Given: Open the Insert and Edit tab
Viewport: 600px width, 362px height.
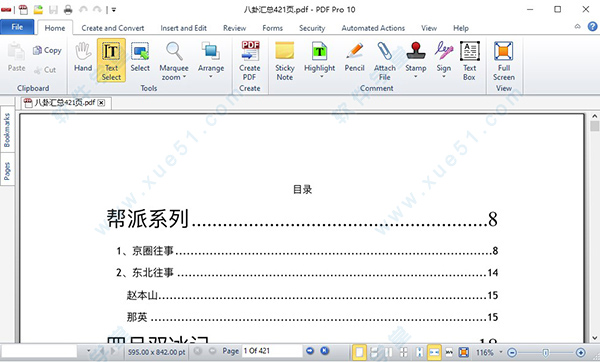Looking at the screenshot, I should click(x=183, y=28).
